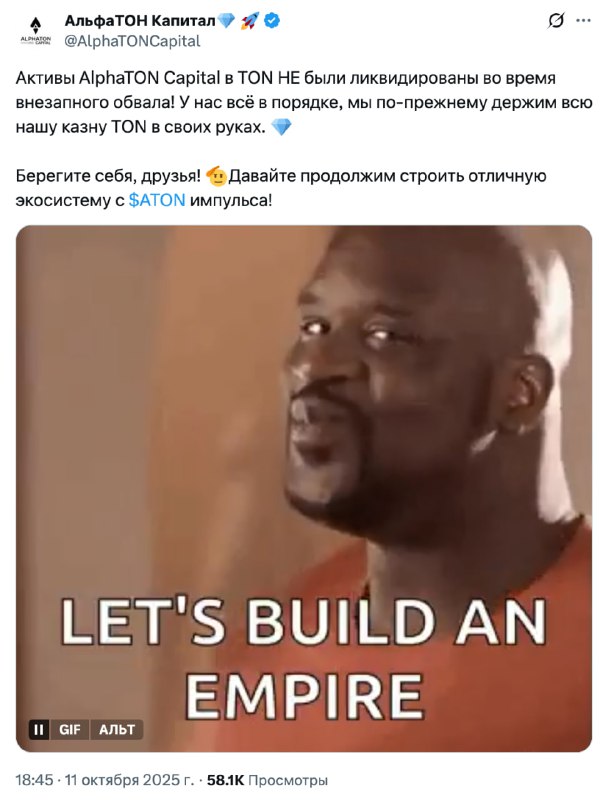
Task: Open the AlphaTON Capital profile avatar
Action: [35, 31]
